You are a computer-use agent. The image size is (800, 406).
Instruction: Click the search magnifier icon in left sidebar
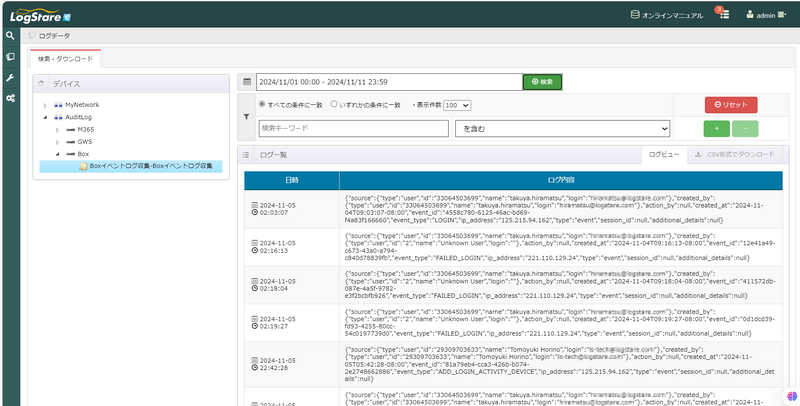pyautogui.click(x=10, y=36)
